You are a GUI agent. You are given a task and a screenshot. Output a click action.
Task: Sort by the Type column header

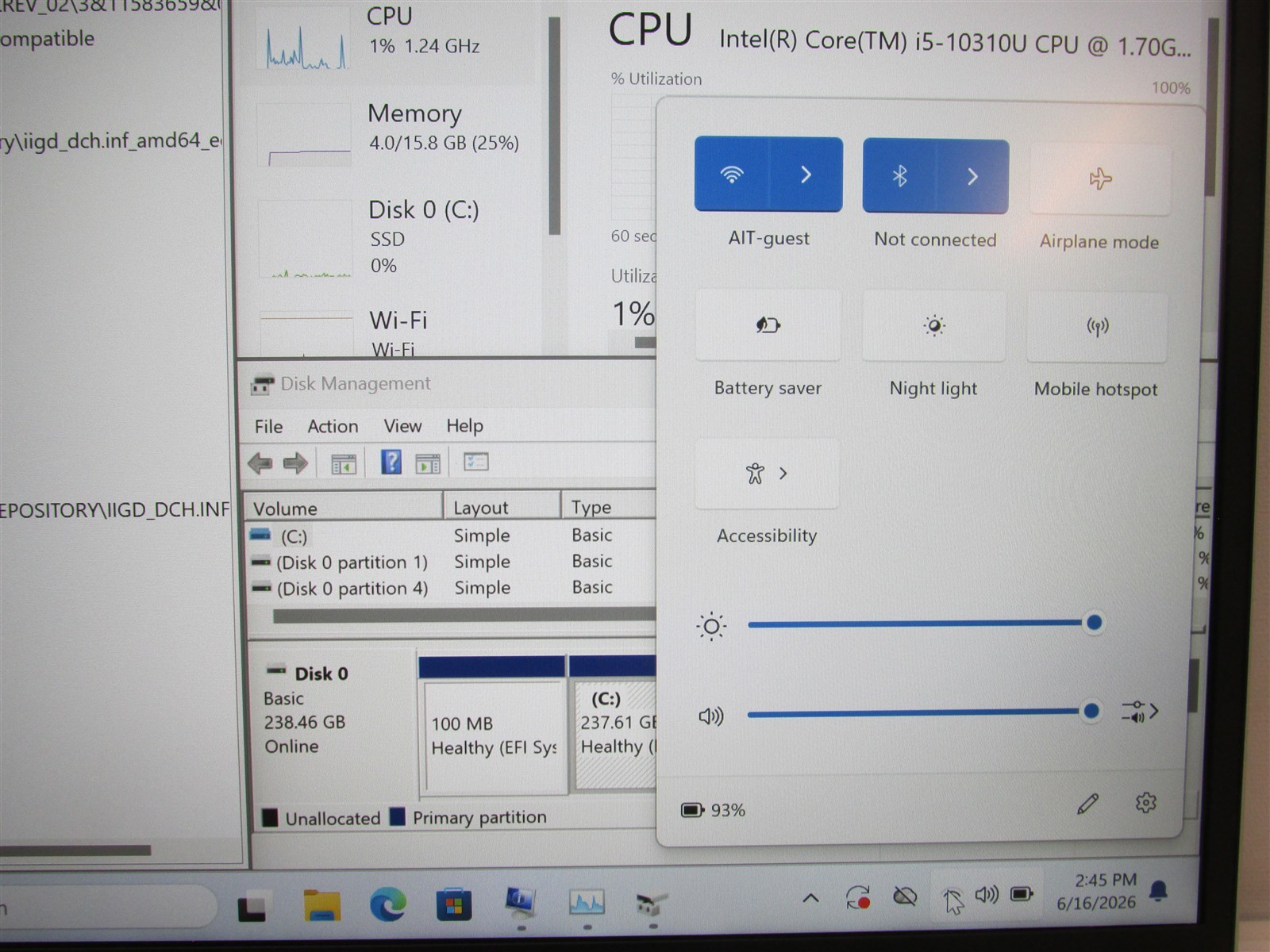coord(609,506)
